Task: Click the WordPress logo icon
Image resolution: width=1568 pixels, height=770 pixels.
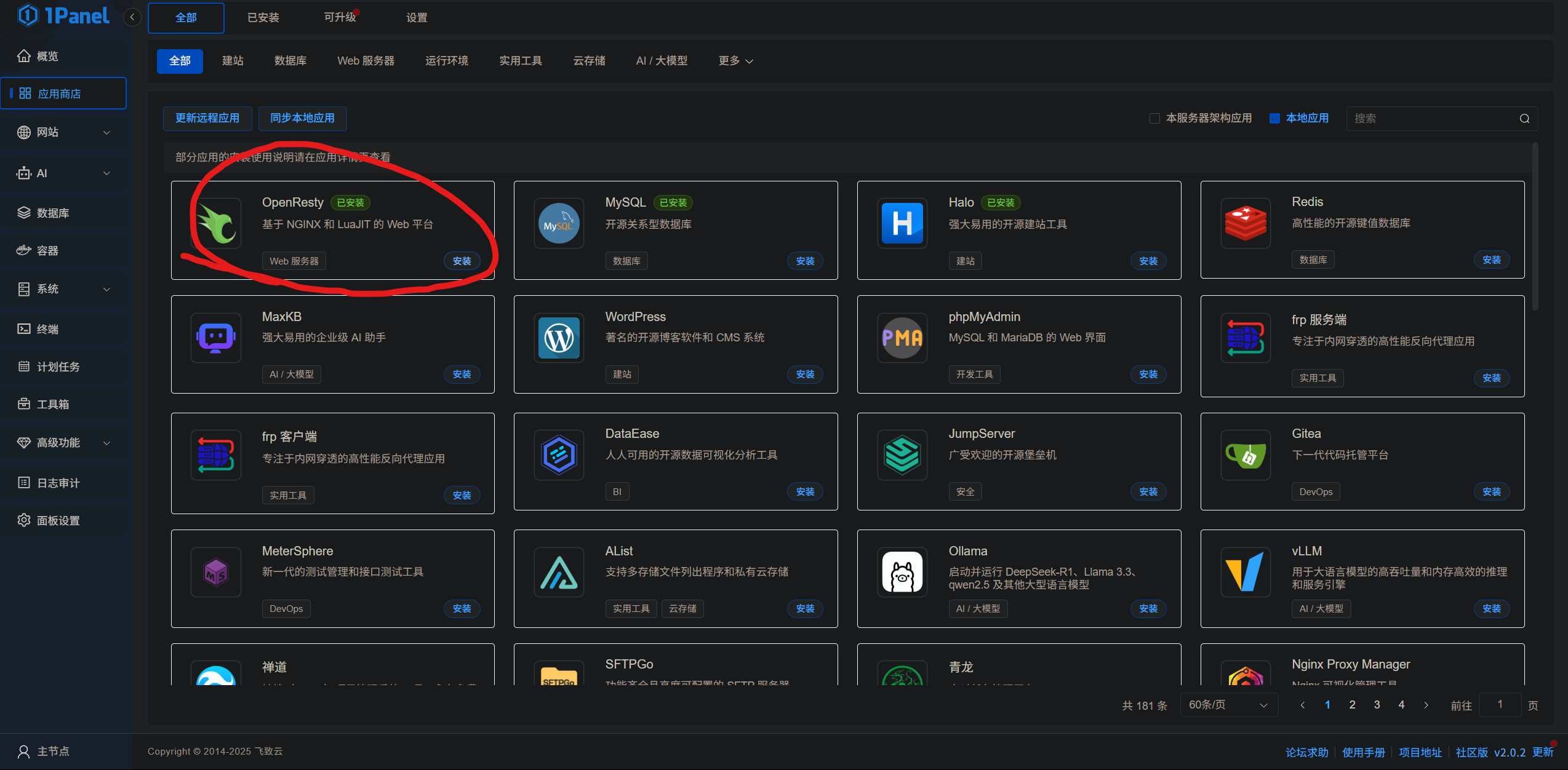Action: pyautogui.click(x=559, y=338)
